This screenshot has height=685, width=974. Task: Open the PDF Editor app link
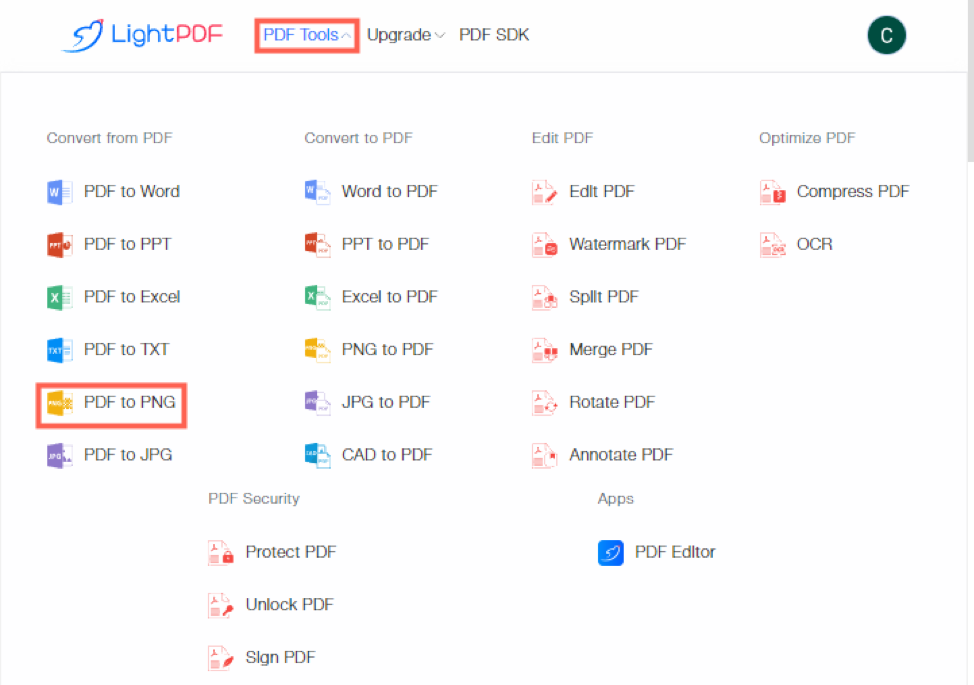(x=675, y=553)
